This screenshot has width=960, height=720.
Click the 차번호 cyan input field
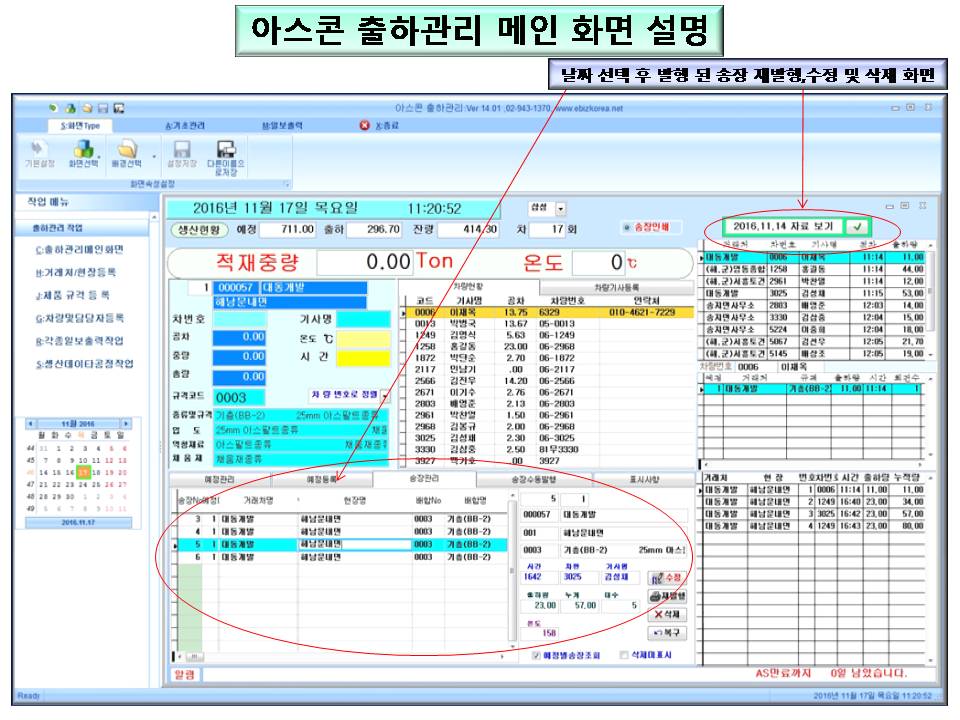pyautogui.click(x=239, y=319)
